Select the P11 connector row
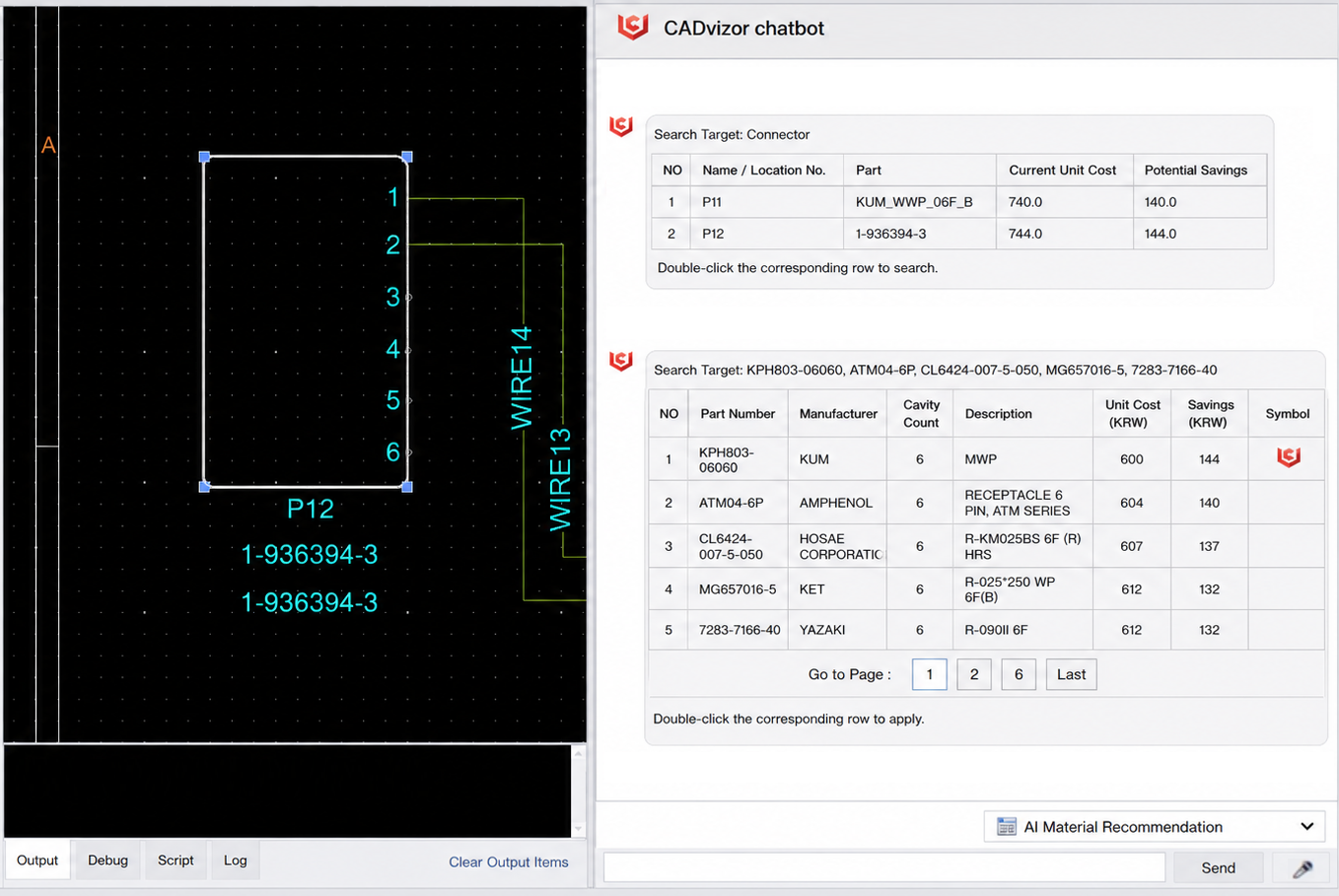 [958, 202]
